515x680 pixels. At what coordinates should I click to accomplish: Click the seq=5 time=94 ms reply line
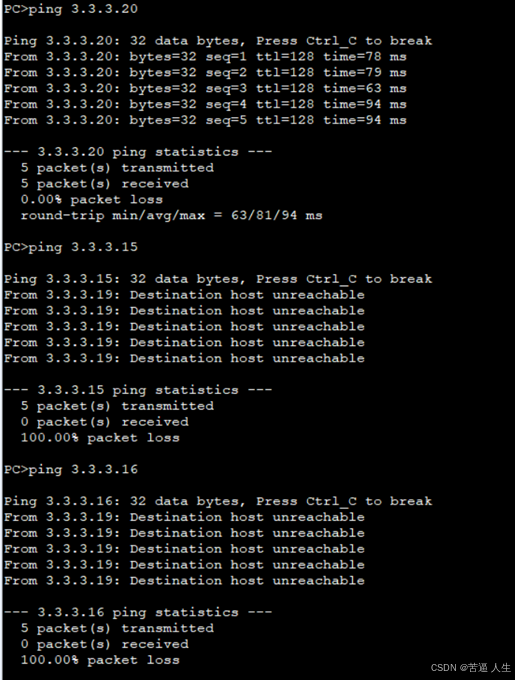(x=205, y=121)
